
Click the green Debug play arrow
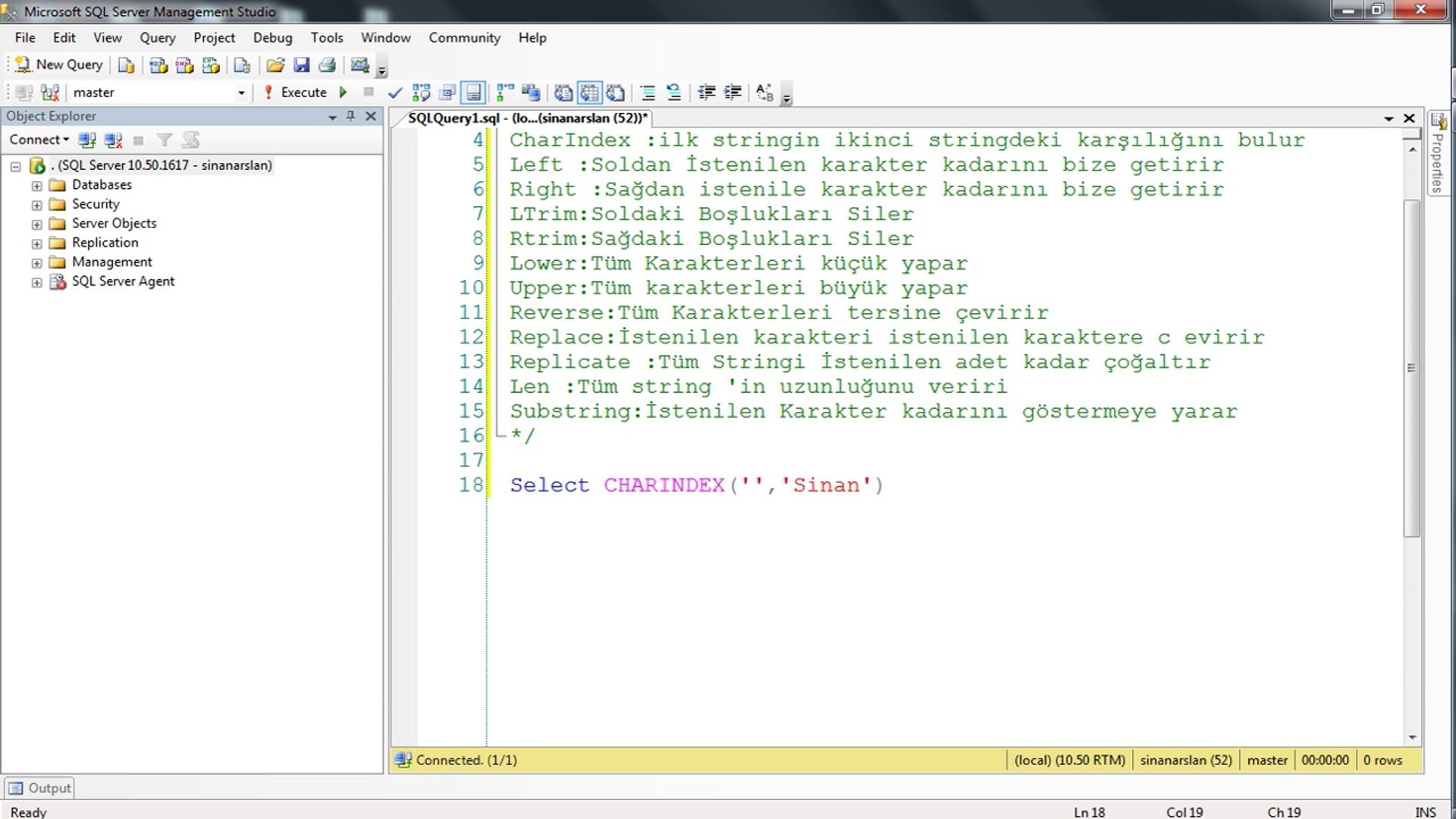click(x=344, y=93)
